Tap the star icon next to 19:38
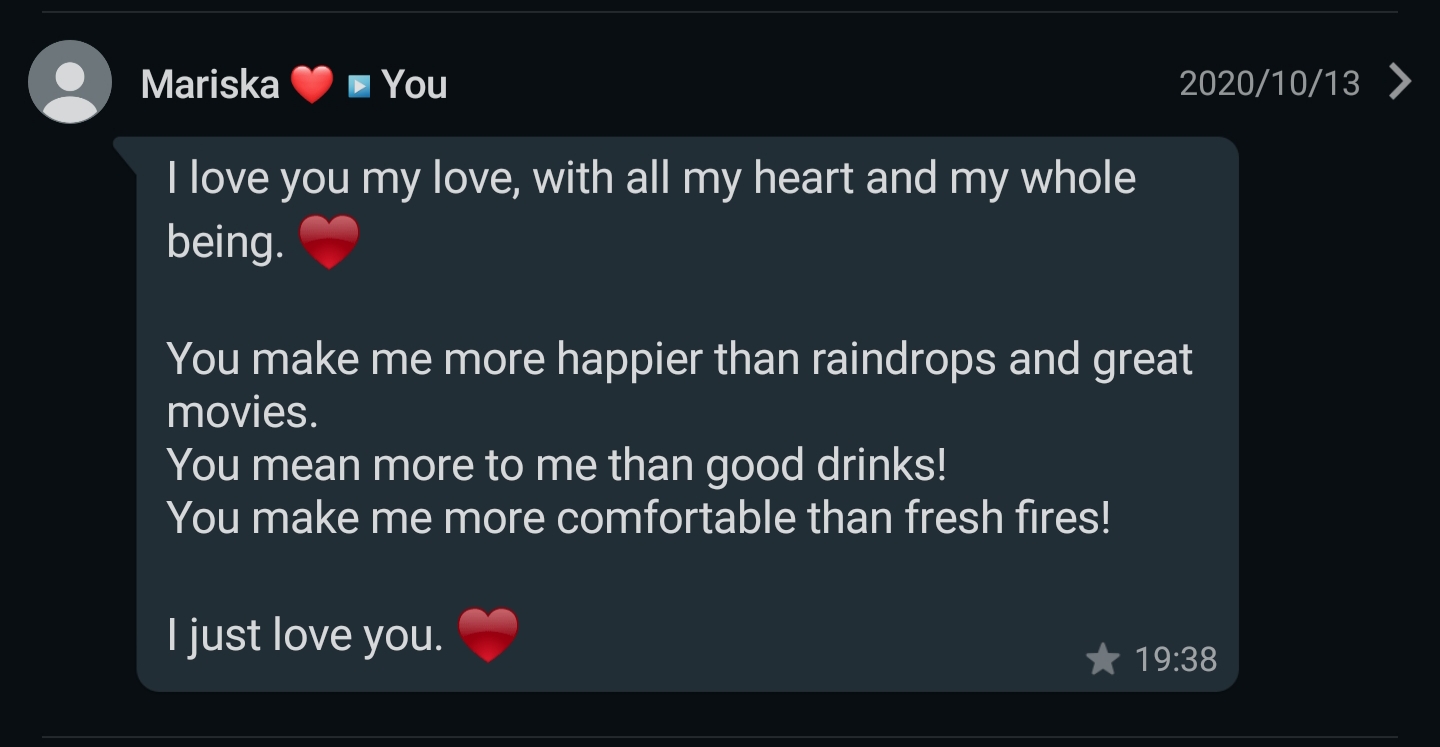1440x747 pixels. tap(1102, 659)
